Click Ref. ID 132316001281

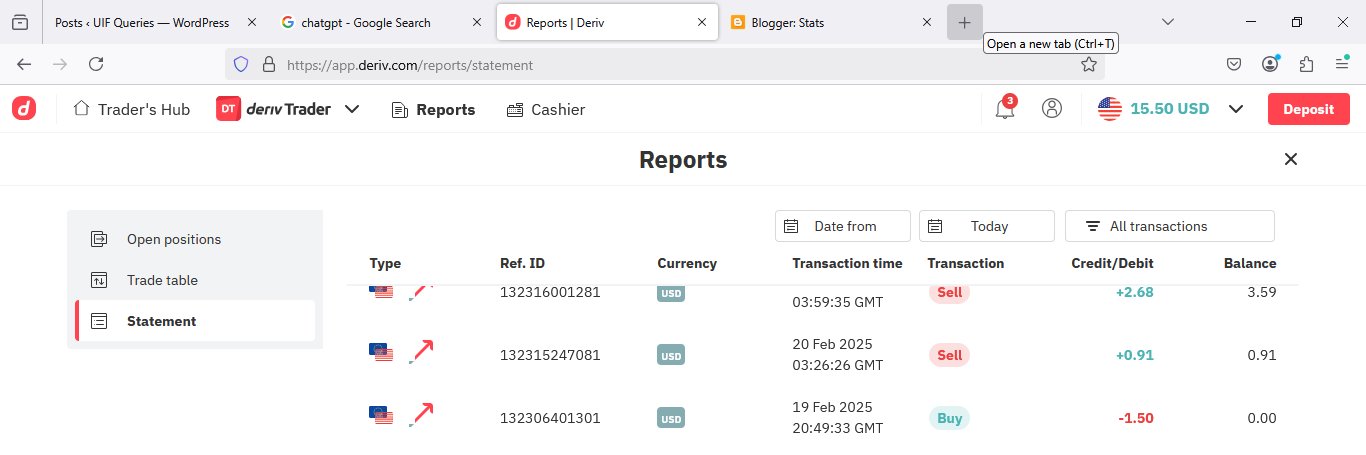pos(550,292)
